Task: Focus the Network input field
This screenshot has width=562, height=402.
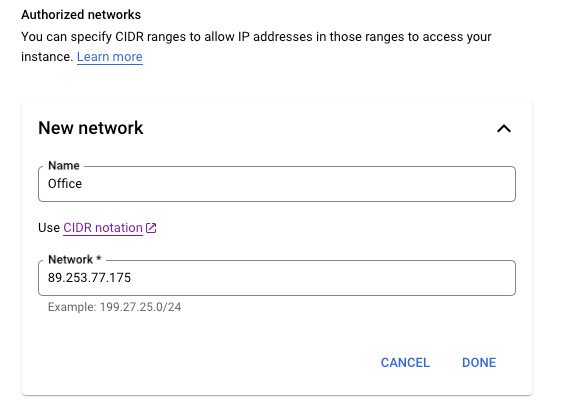Action: [277, 278]
